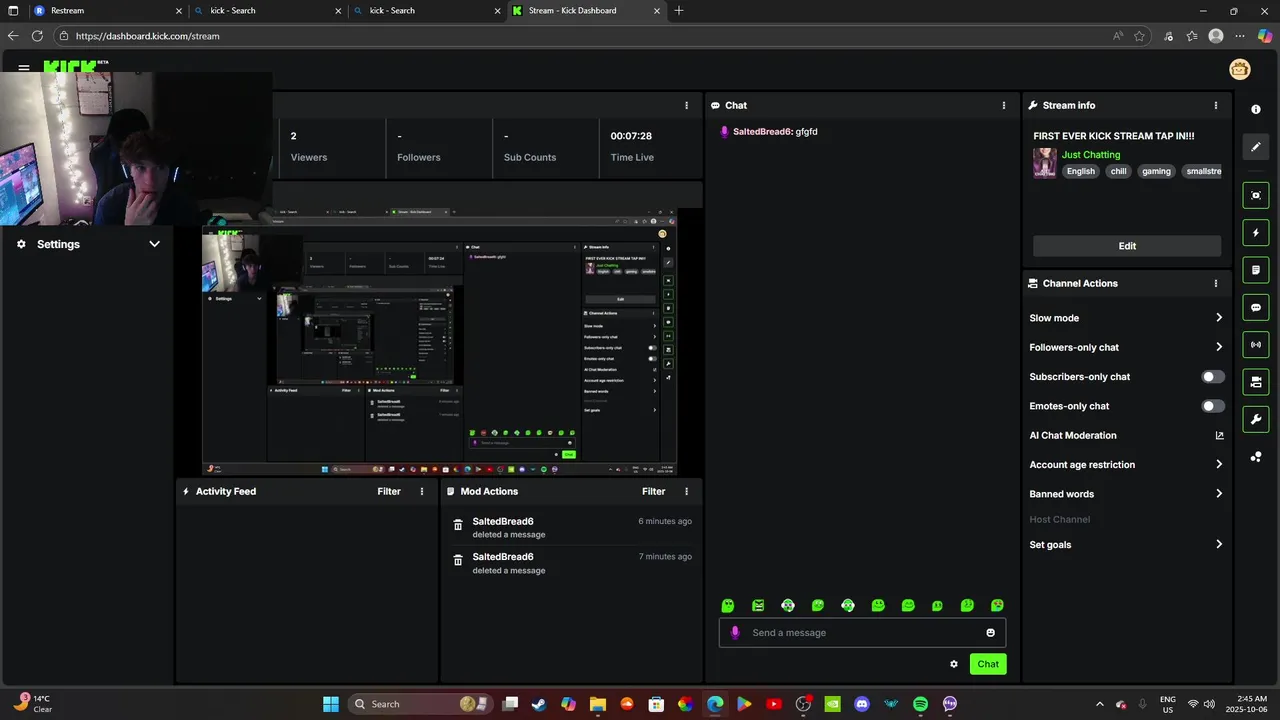Click the profile avatar at top right
This screenshot has width=1280, height=720.
click(1240, 69)
